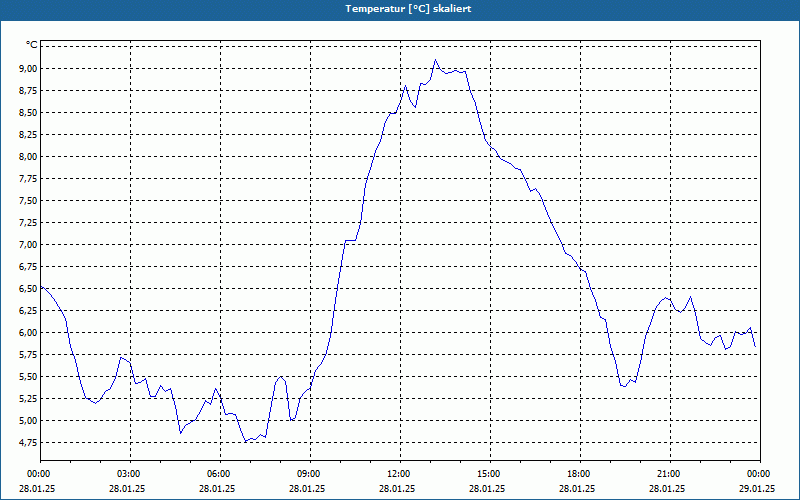Select the 03:00 time label

point(130,474)
